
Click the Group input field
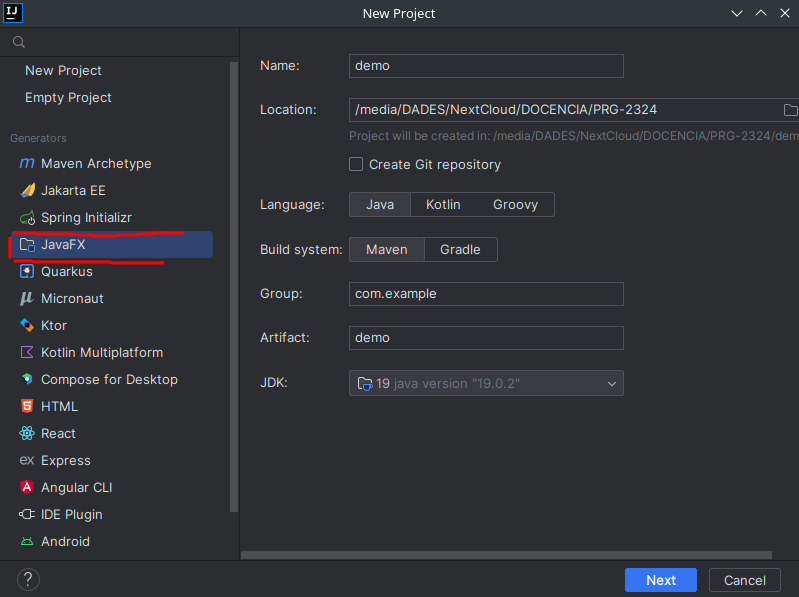(486, 294)
